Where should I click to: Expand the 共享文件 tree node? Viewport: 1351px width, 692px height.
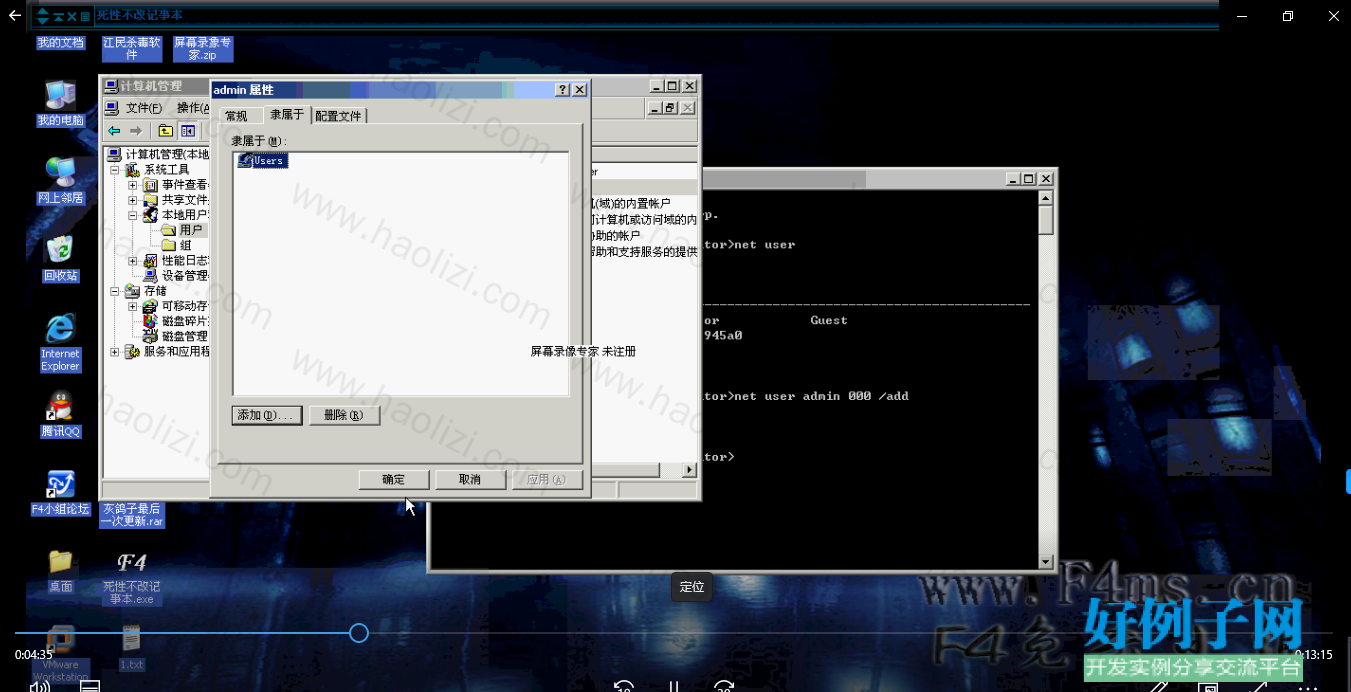point(133,200)
